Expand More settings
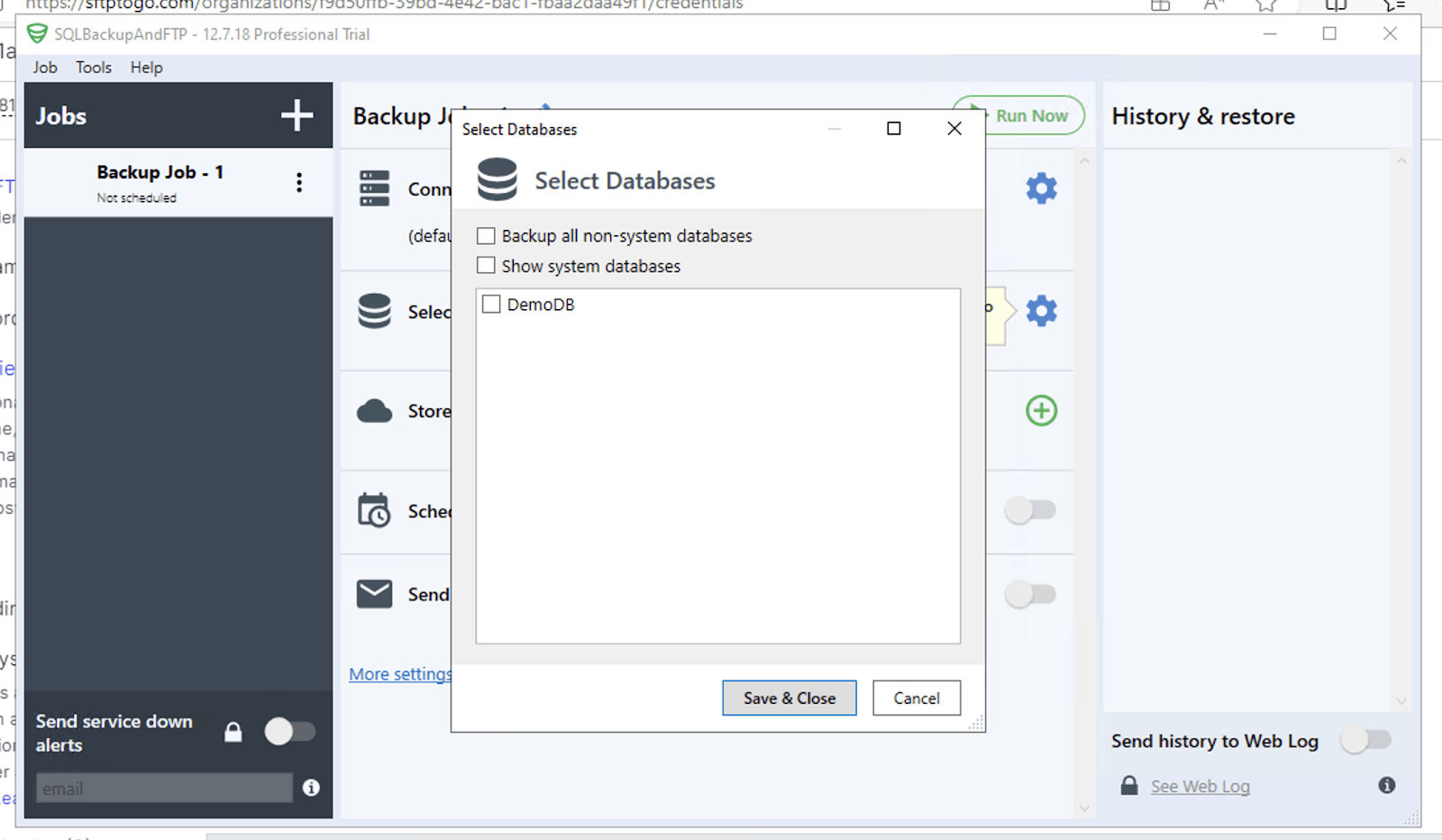The image size is (1442, 840). tap(399, 673)
